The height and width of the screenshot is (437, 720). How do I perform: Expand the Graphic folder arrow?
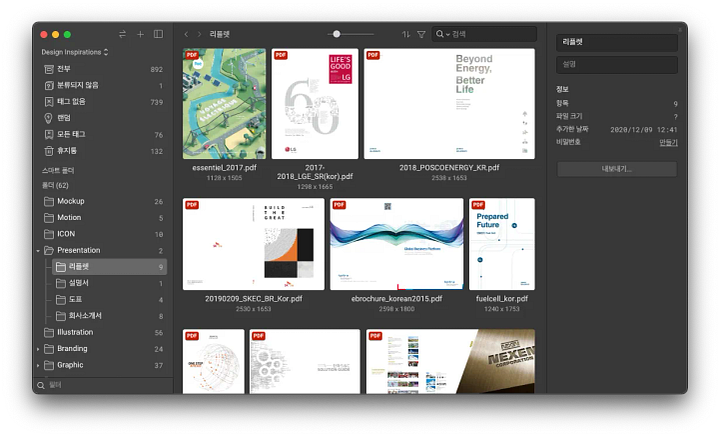pos(38,365)
